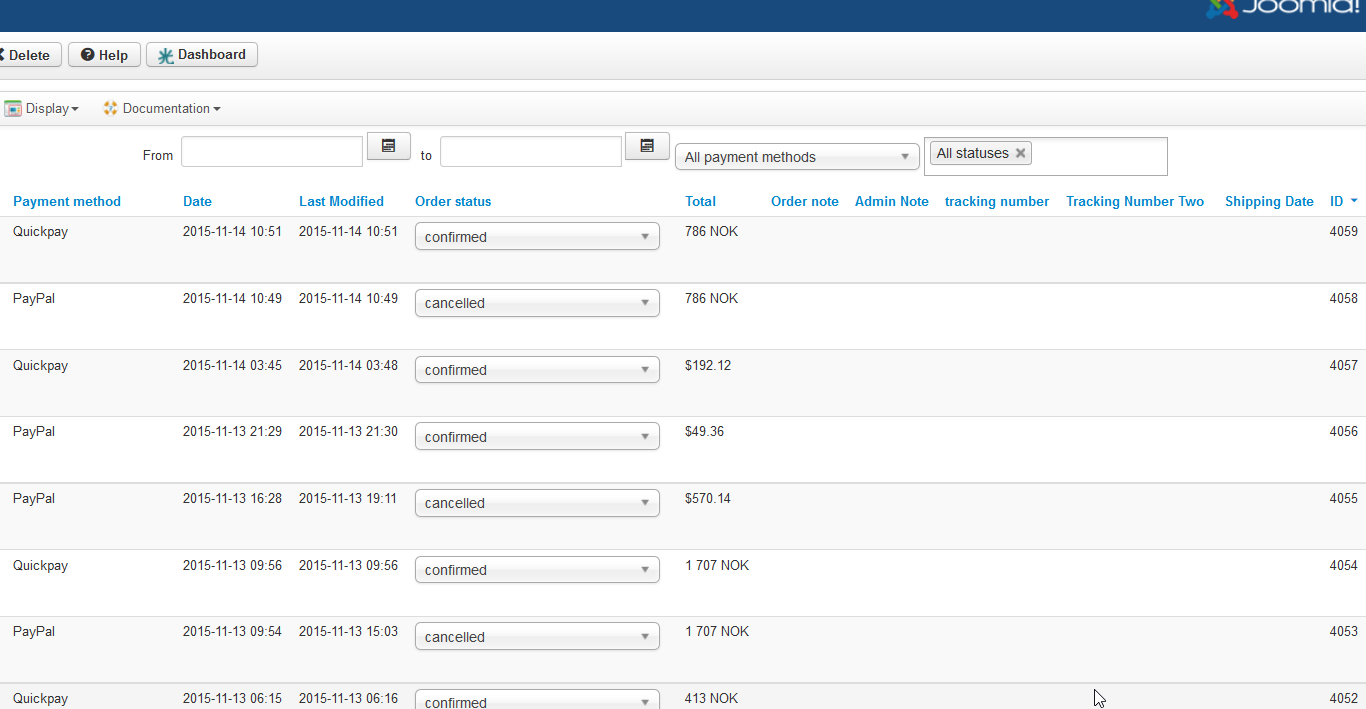Screen dimensions: 1366x709
Task: Sort by Order status column
Action: point(453,201)
